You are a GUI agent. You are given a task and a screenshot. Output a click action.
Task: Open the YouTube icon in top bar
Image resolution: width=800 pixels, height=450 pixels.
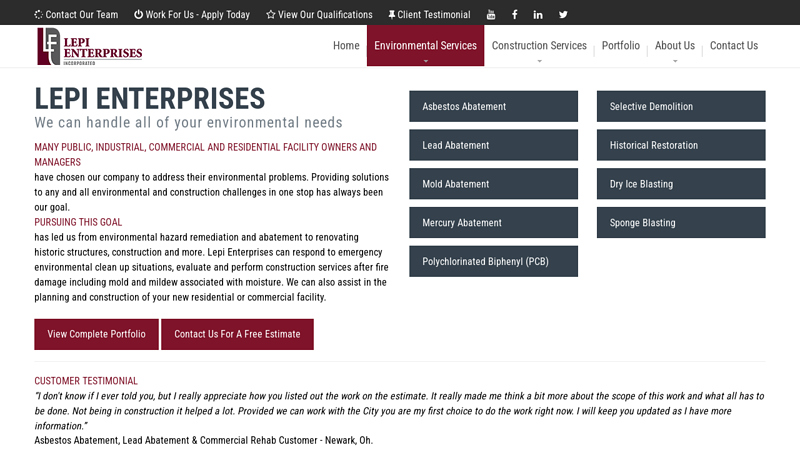pyautogui.click(x=491, y=15)
